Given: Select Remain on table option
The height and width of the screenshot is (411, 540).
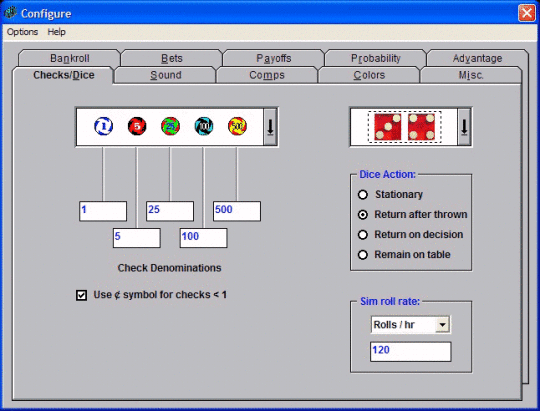Looking at the screenshot, I should [x=404, y=255].
